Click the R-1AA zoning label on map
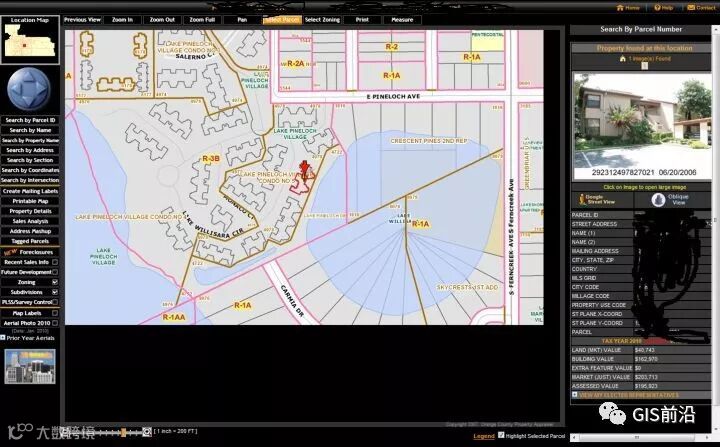720x447 pixels. [x=174, y=317]
